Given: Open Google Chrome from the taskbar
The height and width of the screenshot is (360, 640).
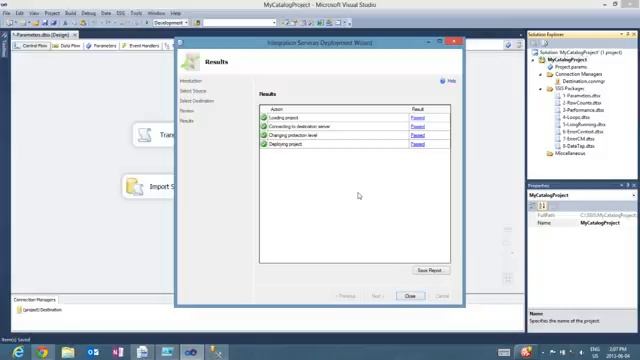Looking at the screenshot, I should click(x=42, y=352).
